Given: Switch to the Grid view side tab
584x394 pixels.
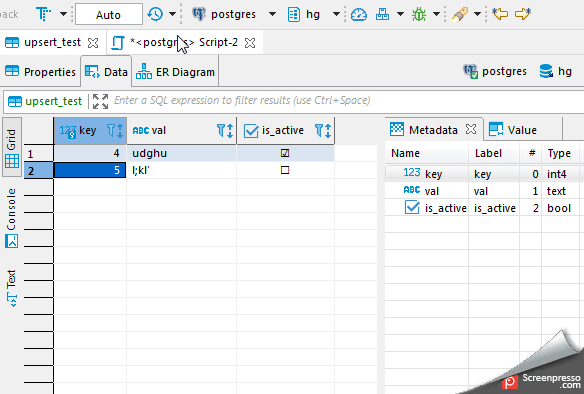Looking at the screenshot, I should (x=12, y=147).
